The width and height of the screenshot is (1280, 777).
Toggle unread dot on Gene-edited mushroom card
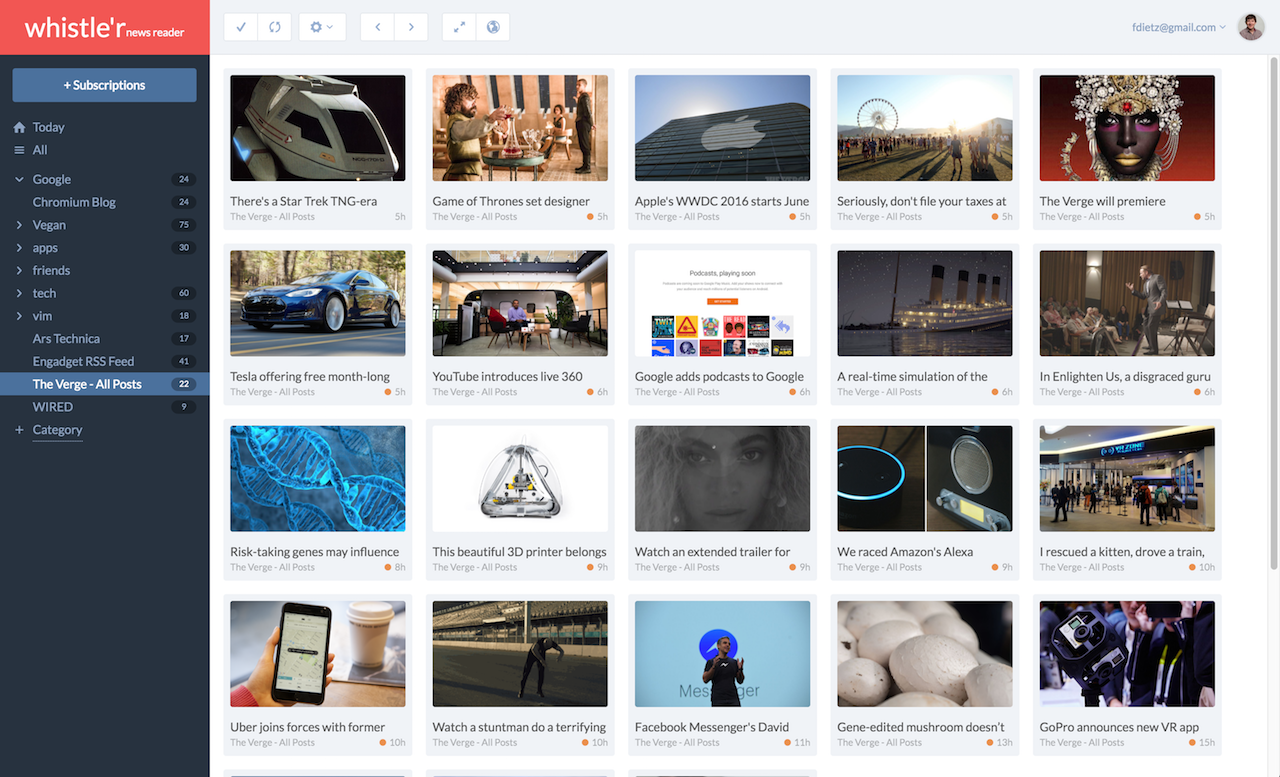point(990,743)
